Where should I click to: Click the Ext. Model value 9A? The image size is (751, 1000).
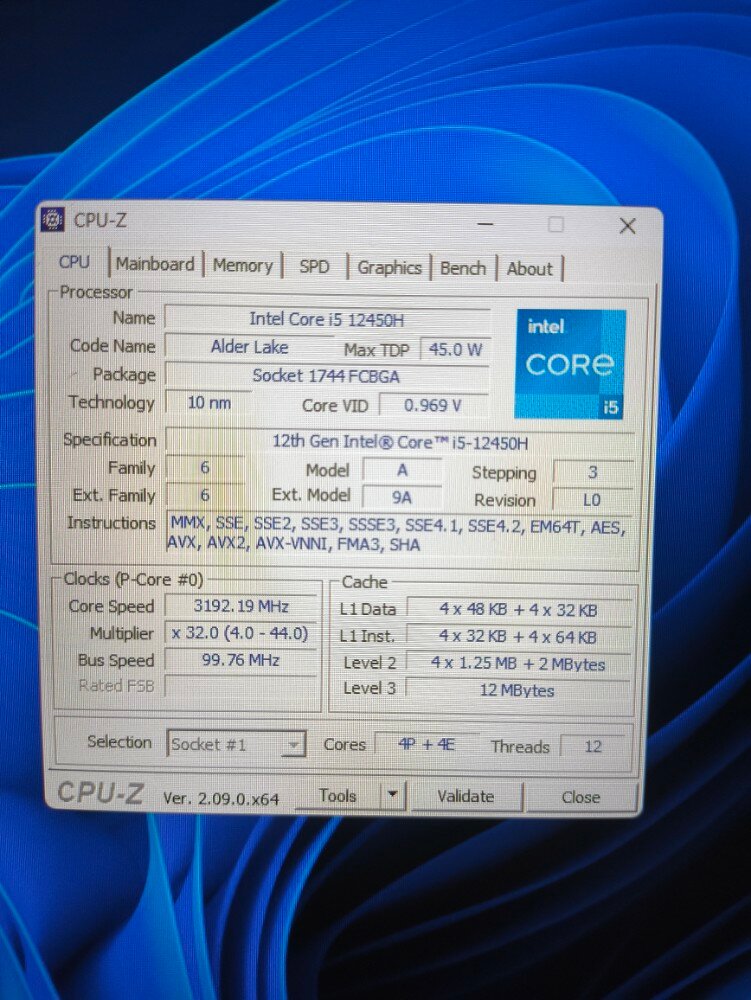402,497
